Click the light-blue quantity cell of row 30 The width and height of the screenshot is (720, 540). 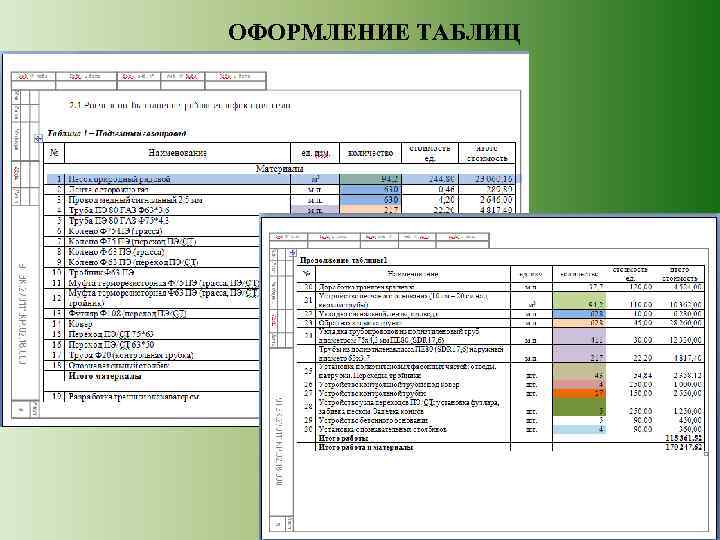579,429
